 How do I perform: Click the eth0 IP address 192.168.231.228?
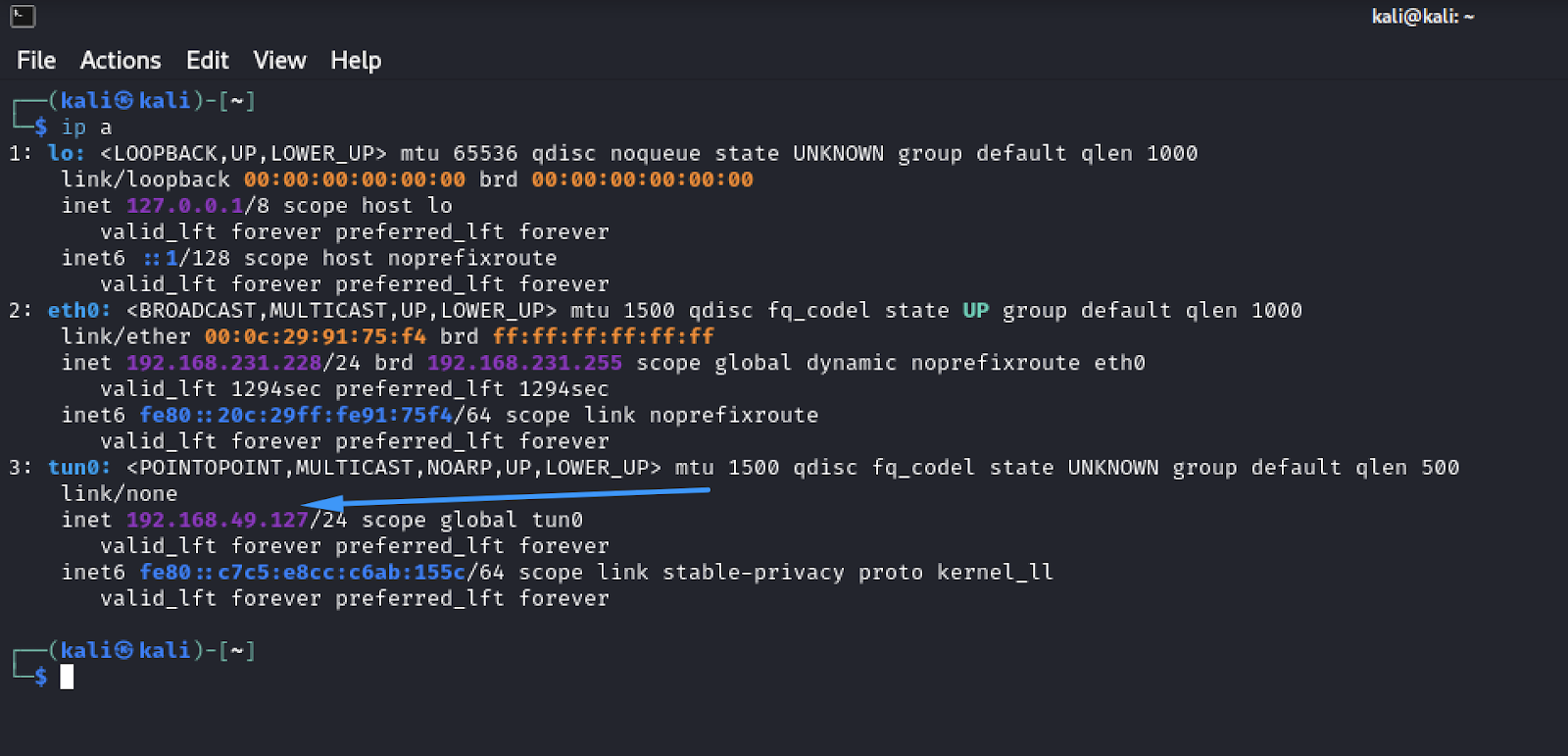point(224,363)
